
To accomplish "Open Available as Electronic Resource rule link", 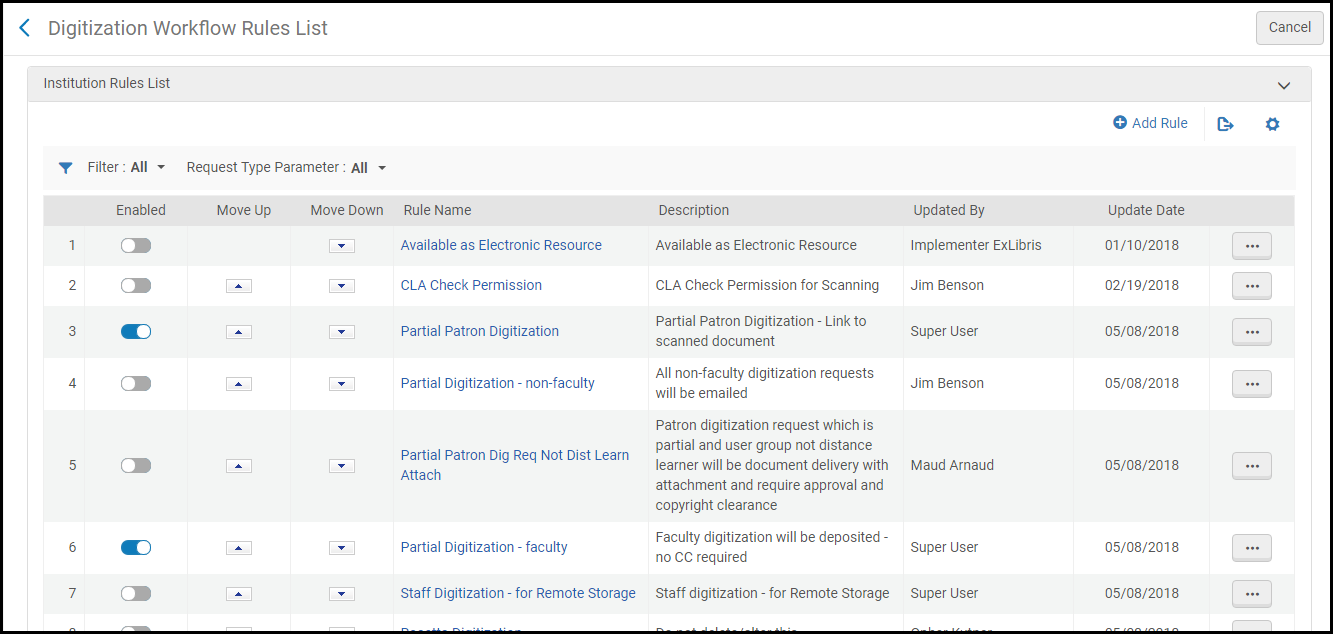I will pos(501,245).
